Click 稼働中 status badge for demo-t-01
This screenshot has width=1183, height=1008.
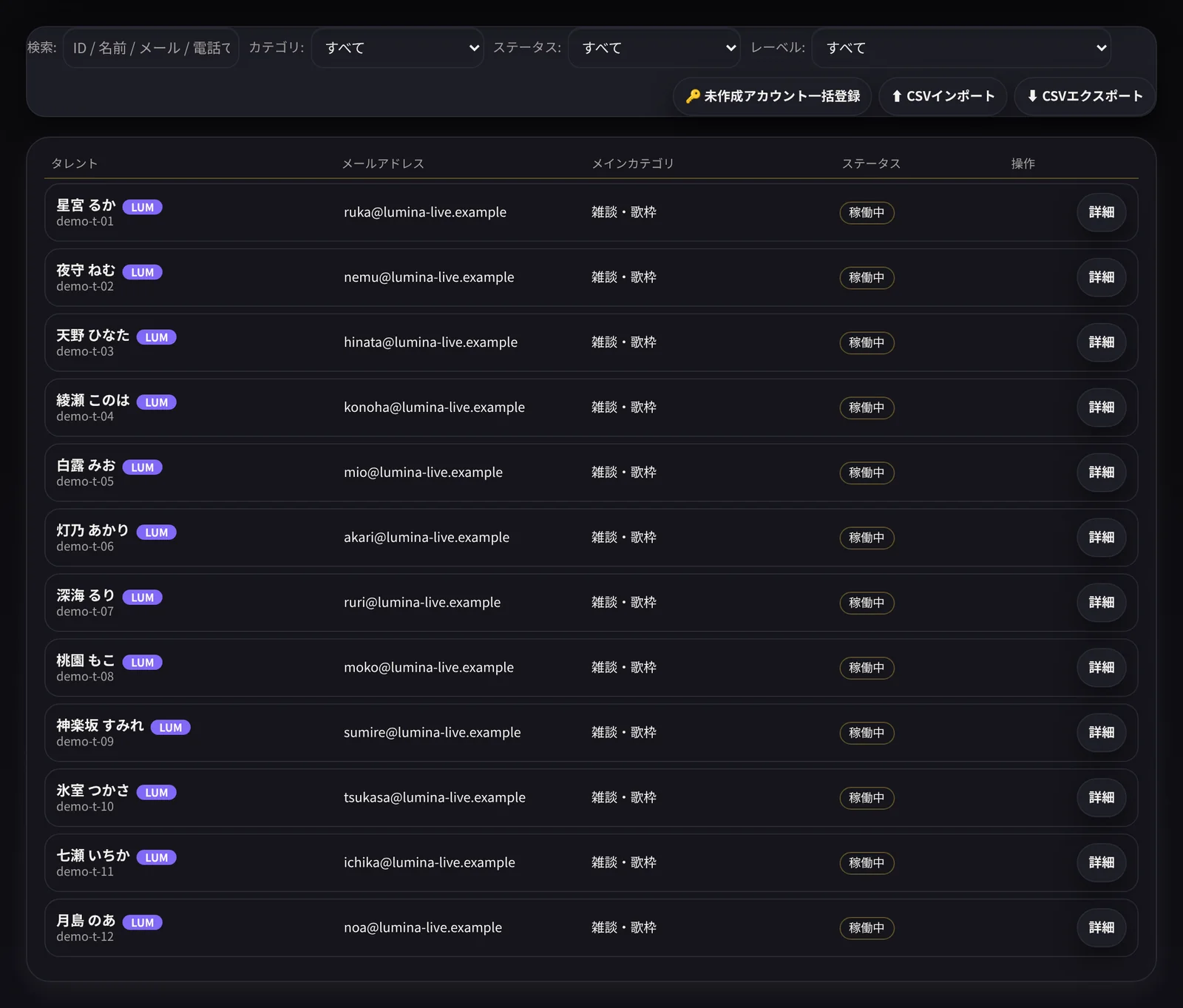click(x=867, y=213)
